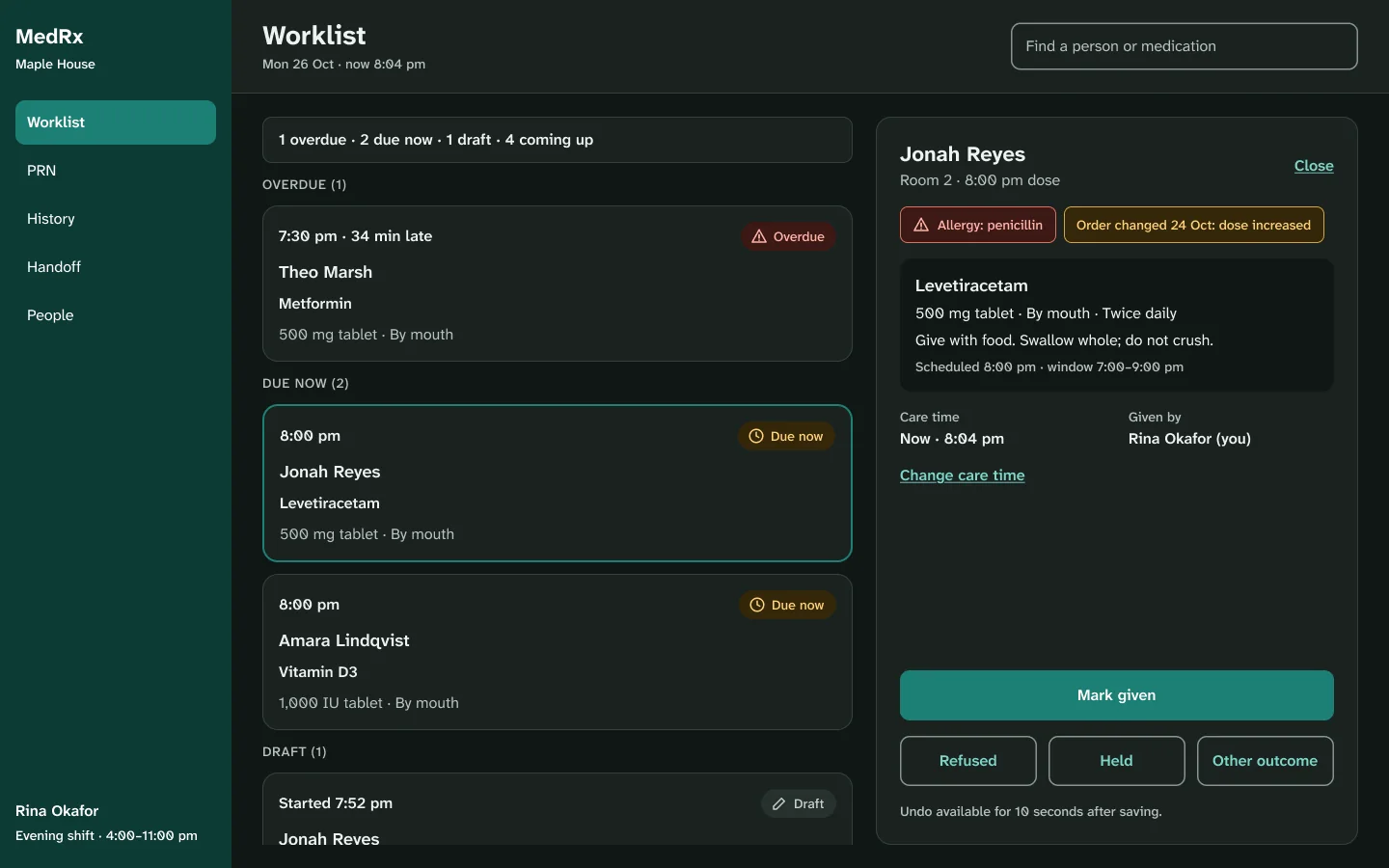Screen dimensions: 1389x868
Task: Click the MedRx logo title
Action: point(49,37)
